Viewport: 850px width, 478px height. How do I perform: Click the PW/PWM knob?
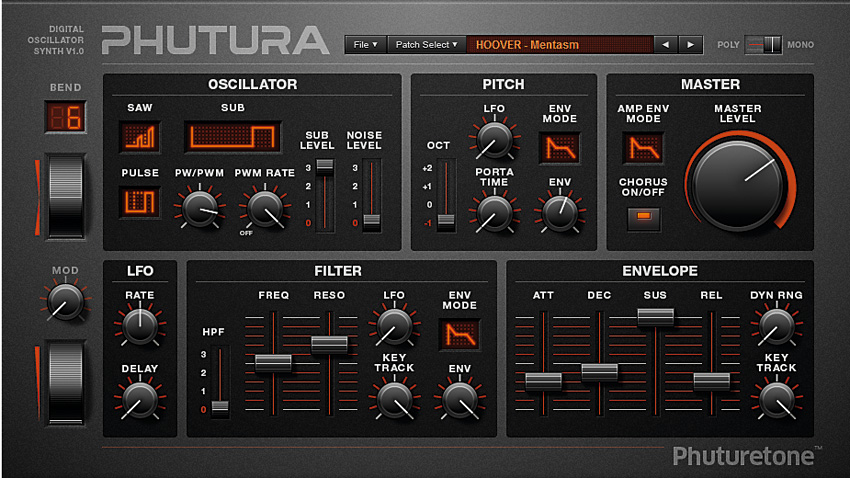(199, 209)
